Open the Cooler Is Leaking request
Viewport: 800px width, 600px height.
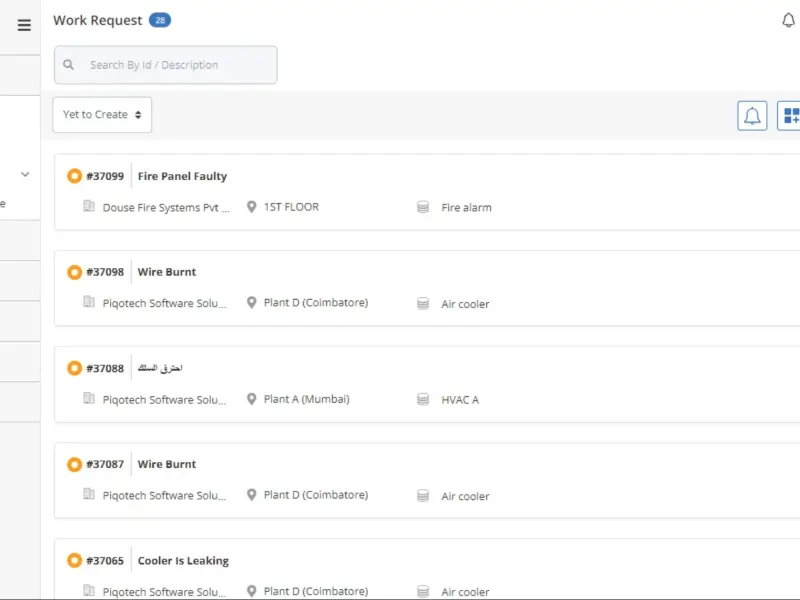pyautogui.click(x=183, y=561)
